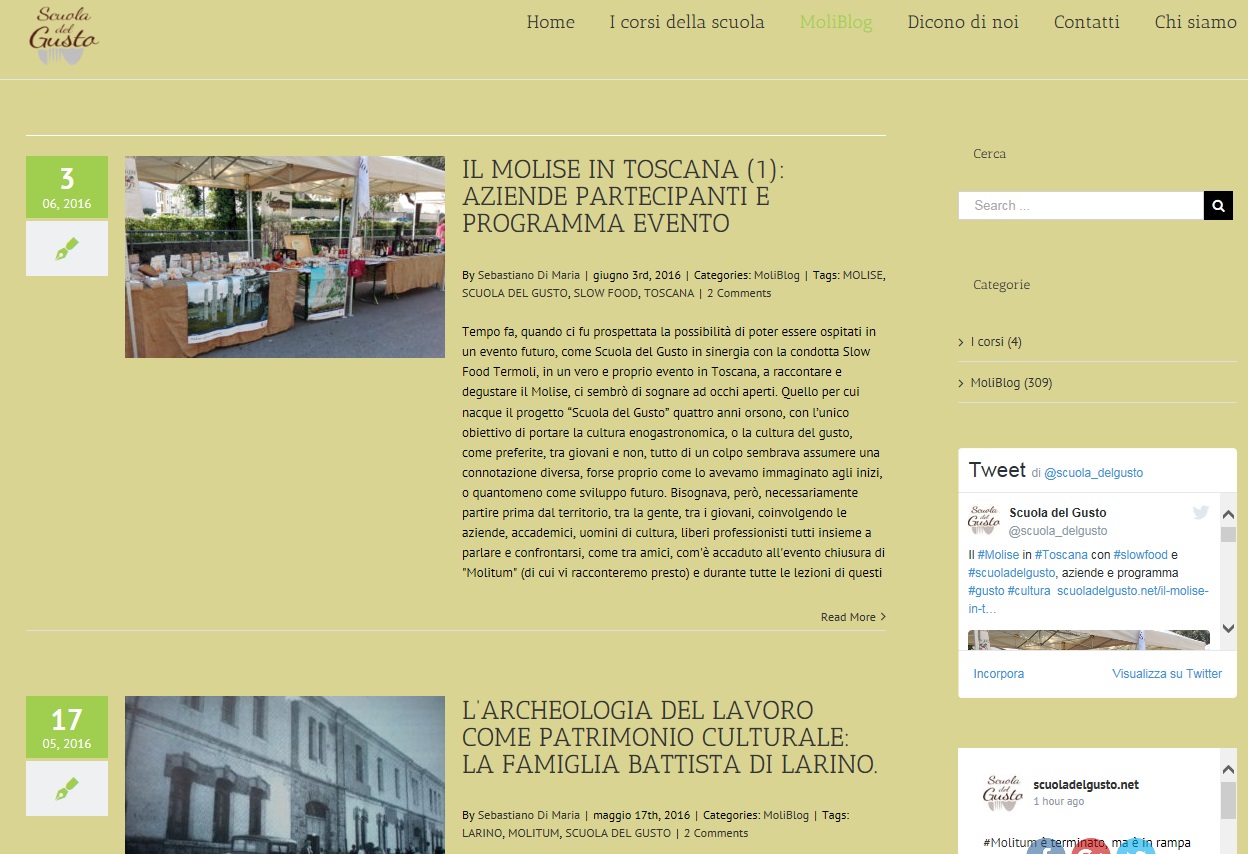The image size is (1248, 854).
Task: Click inside the Search input field
Action: point(1080,205)
